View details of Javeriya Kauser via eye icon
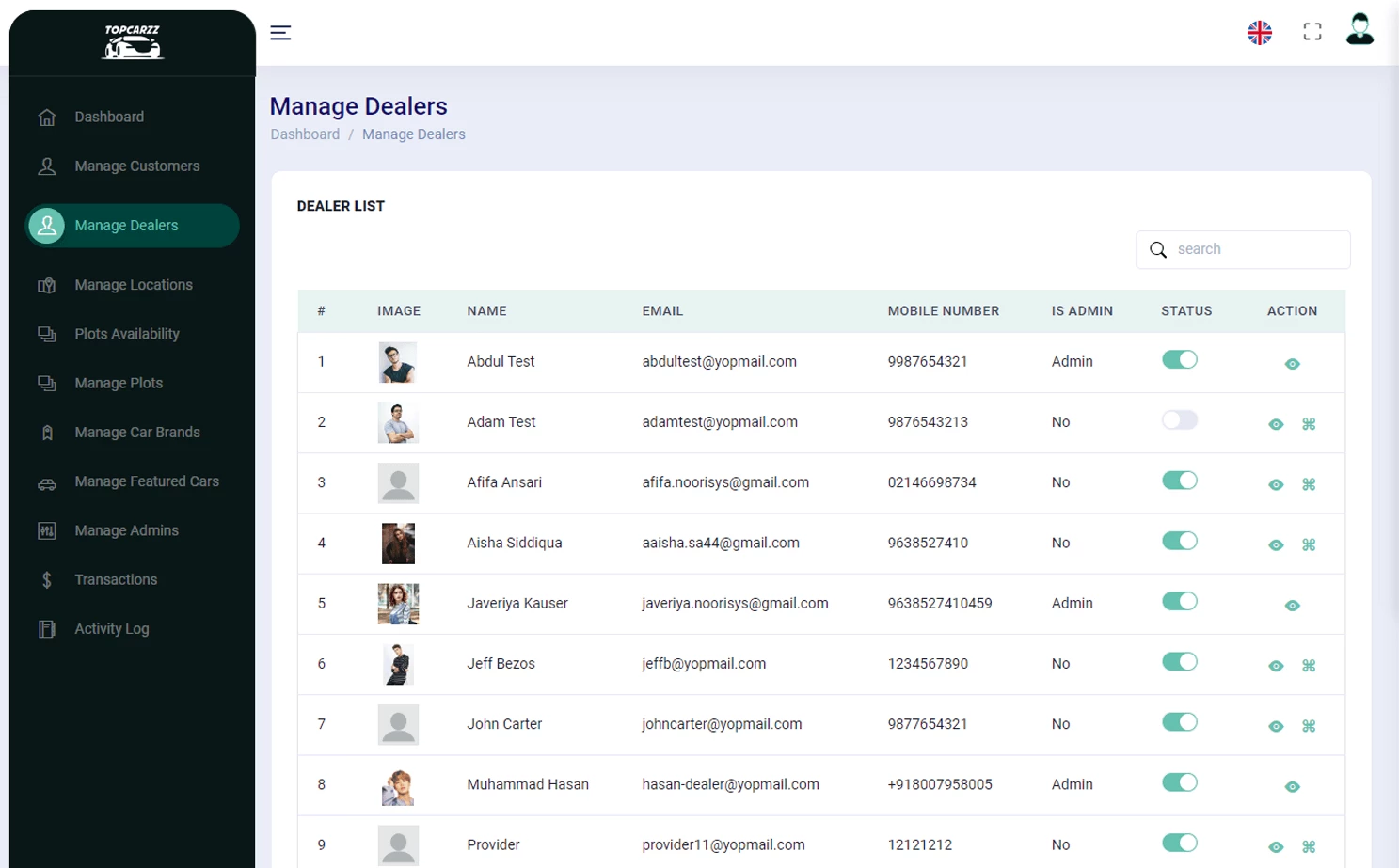The height and width of the screenshot is (868, 1399). tap(1292, 606)
